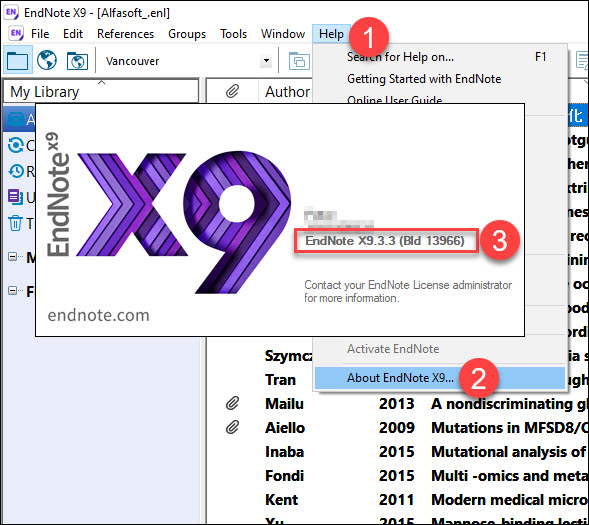
Task: Click the Activate EndNote menu entry
Action: pos(393,349)
